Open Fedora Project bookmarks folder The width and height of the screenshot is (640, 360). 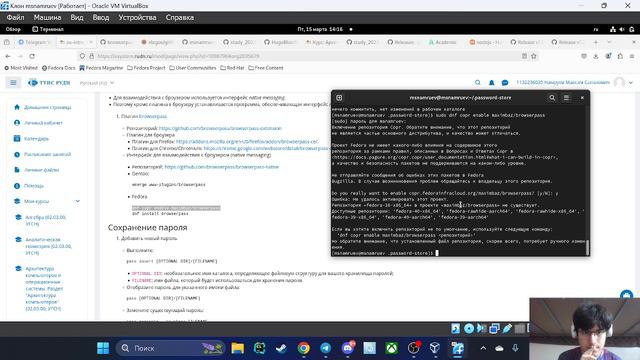point(146,68)
